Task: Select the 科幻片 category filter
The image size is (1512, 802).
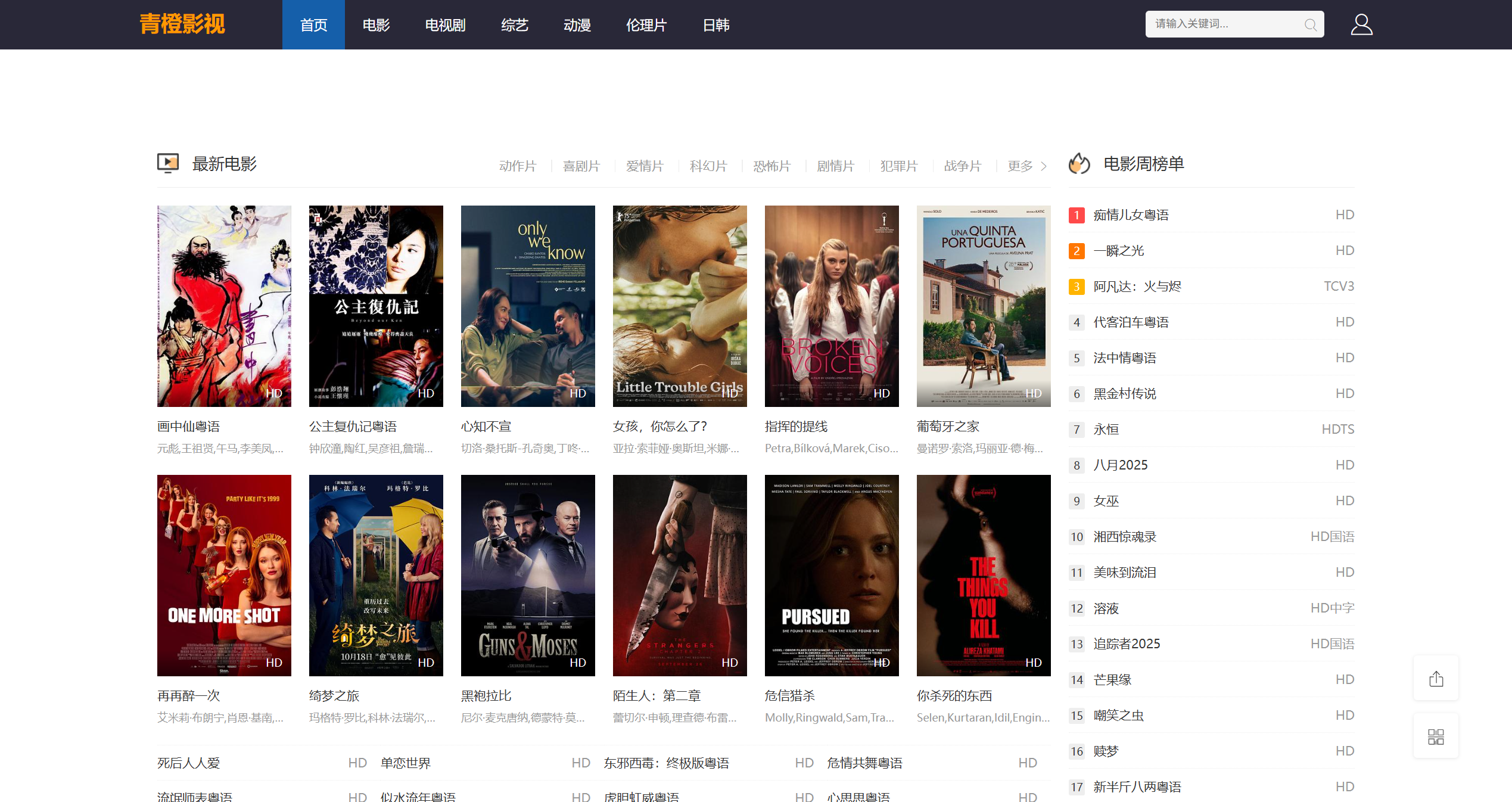Action: click(708, 166)
